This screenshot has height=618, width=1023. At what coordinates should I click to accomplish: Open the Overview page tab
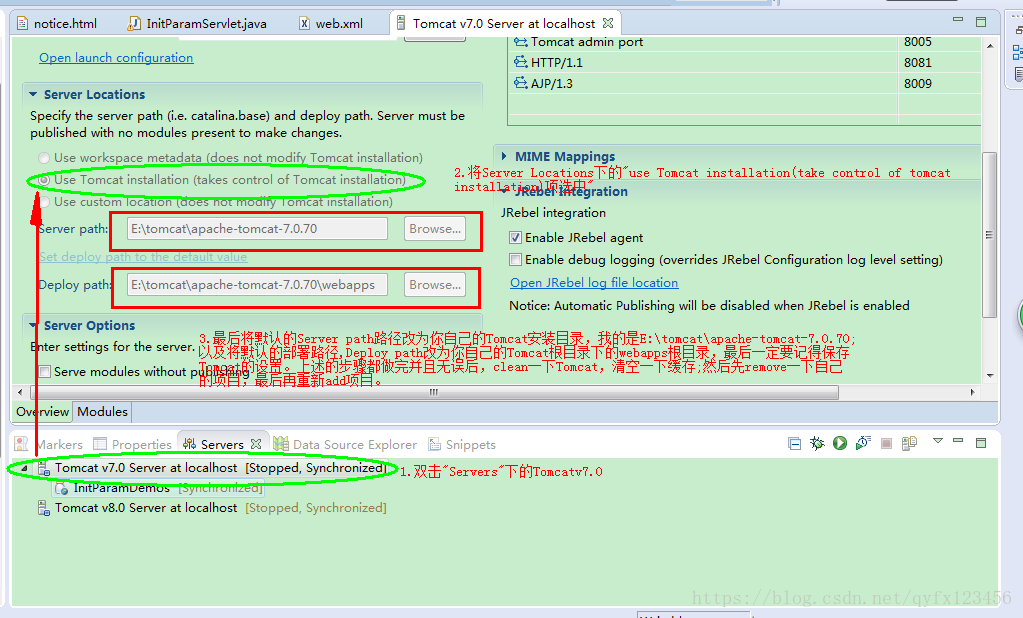(x=42, y=412)
